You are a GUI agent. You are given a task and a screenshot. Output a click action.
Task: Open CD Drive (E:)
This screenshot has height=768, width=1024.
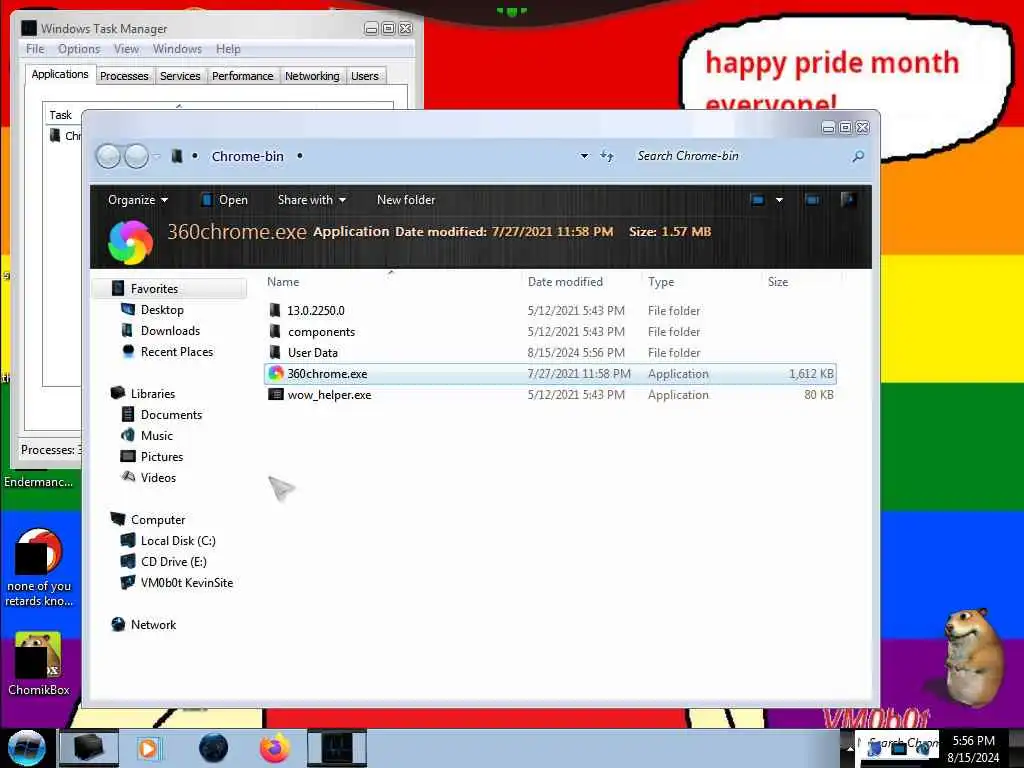(x=174, y=562)
